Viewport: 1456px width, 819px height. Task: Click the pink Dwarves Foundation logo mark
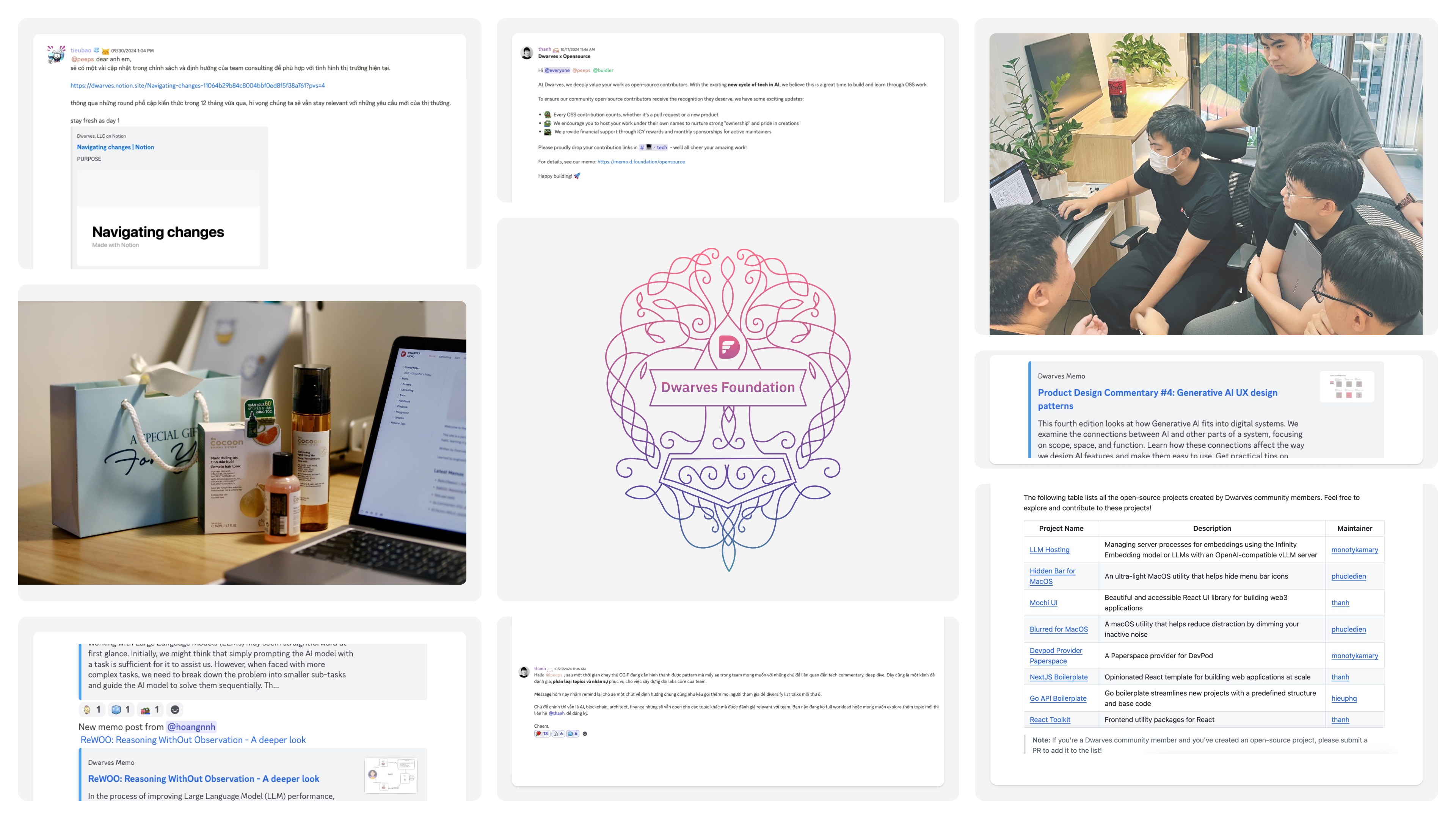728,347
